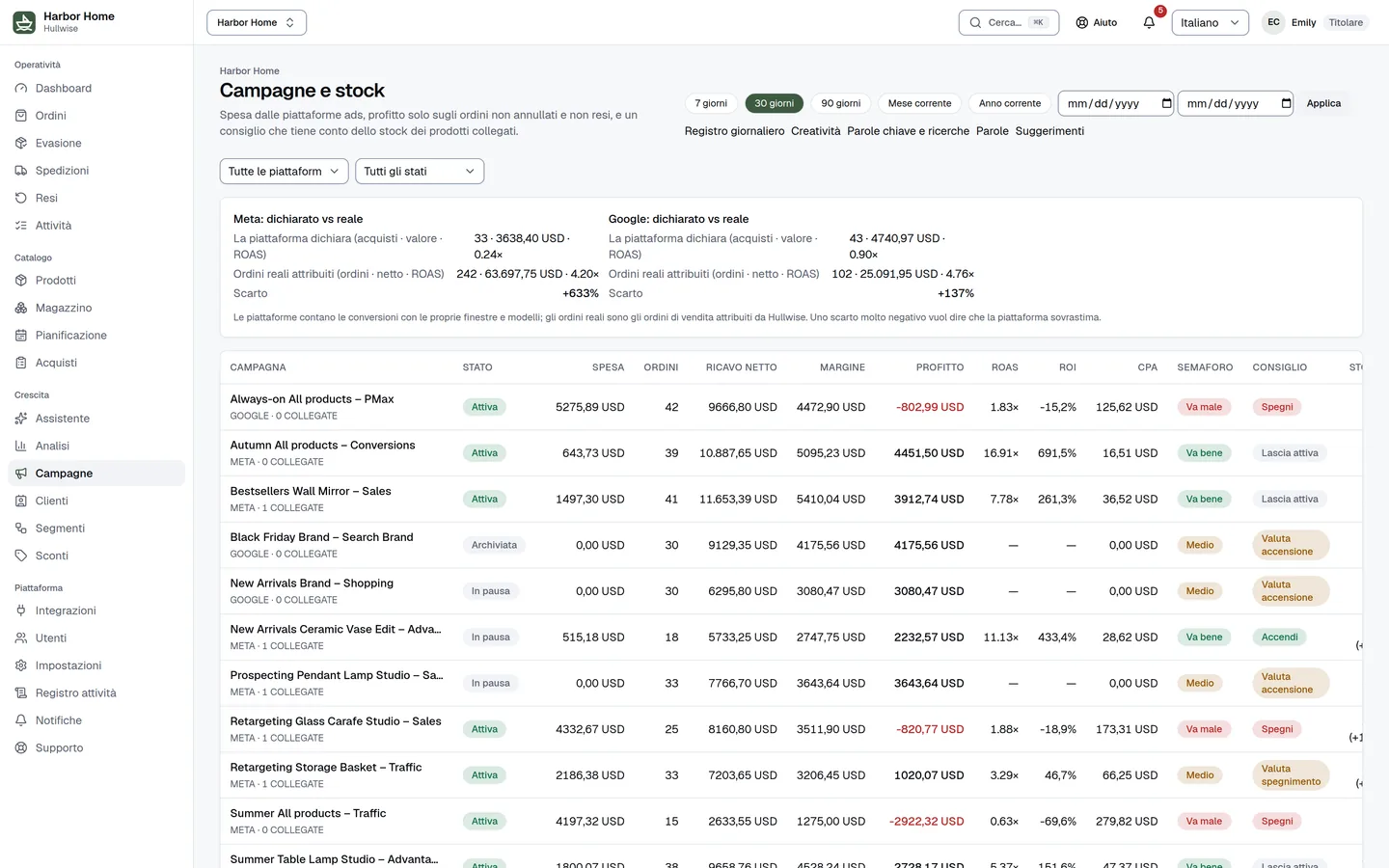
Task: Open the Impostazioni gear icon
Action: (21, 665)
